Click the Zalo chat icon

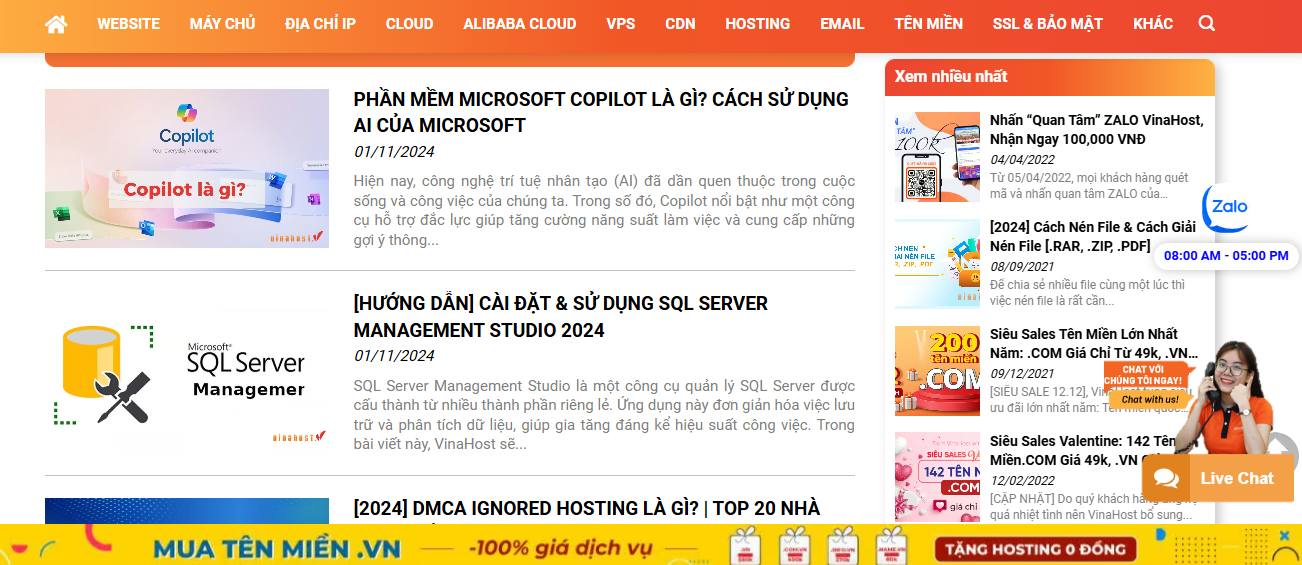[x=1229, y=207]
